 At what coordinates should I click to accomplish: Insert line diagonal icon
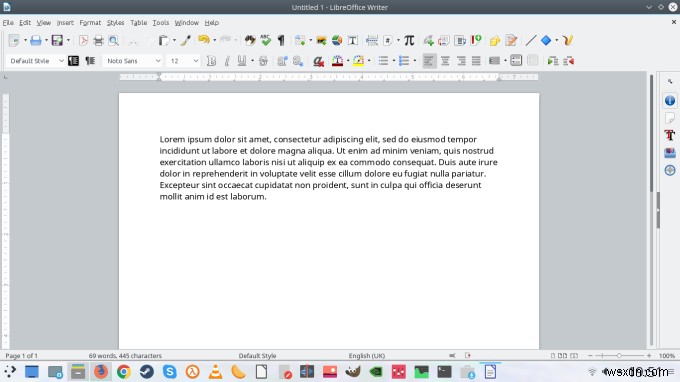530,40
